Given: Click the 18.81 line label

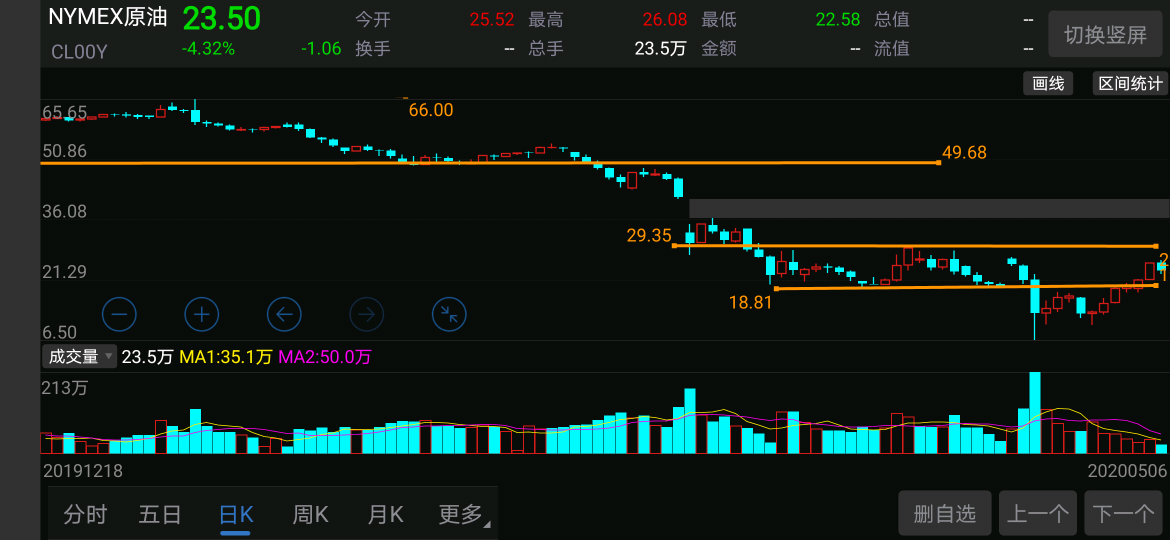Looking at the screenshot, I should [751, 302].
